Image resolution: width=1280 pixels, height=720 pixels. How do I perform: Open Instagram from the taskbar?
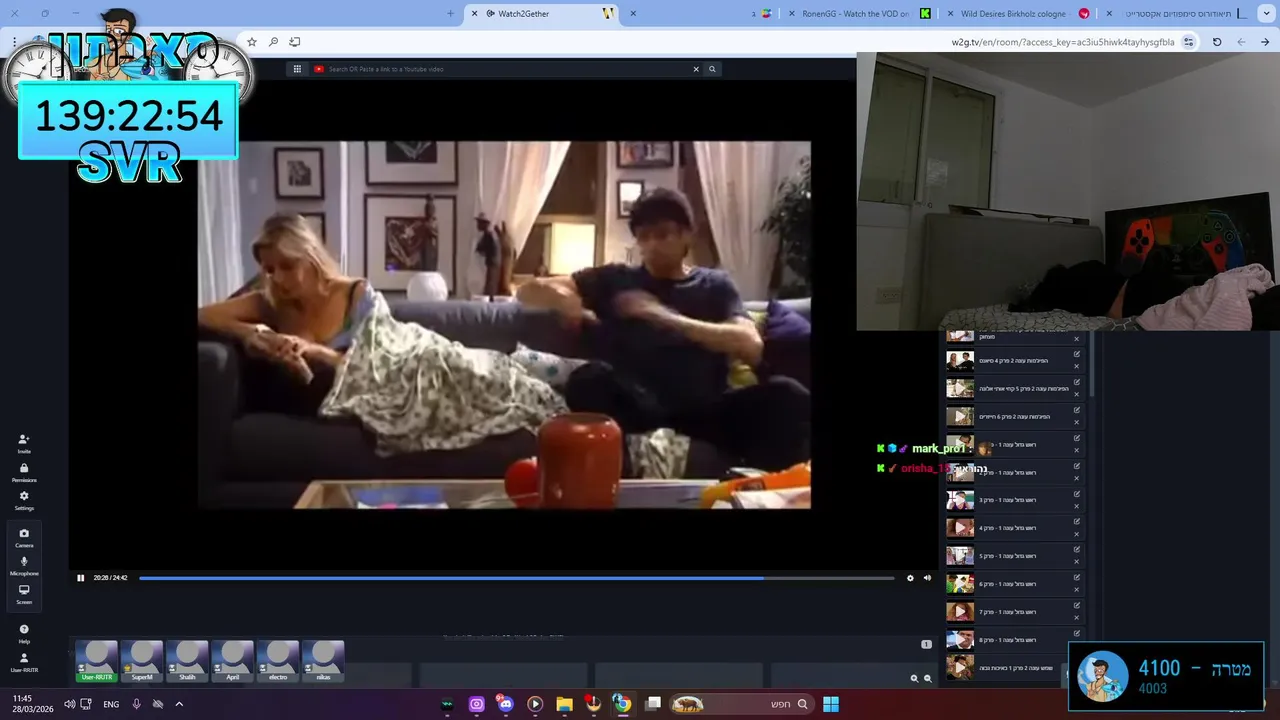point(476,704)
